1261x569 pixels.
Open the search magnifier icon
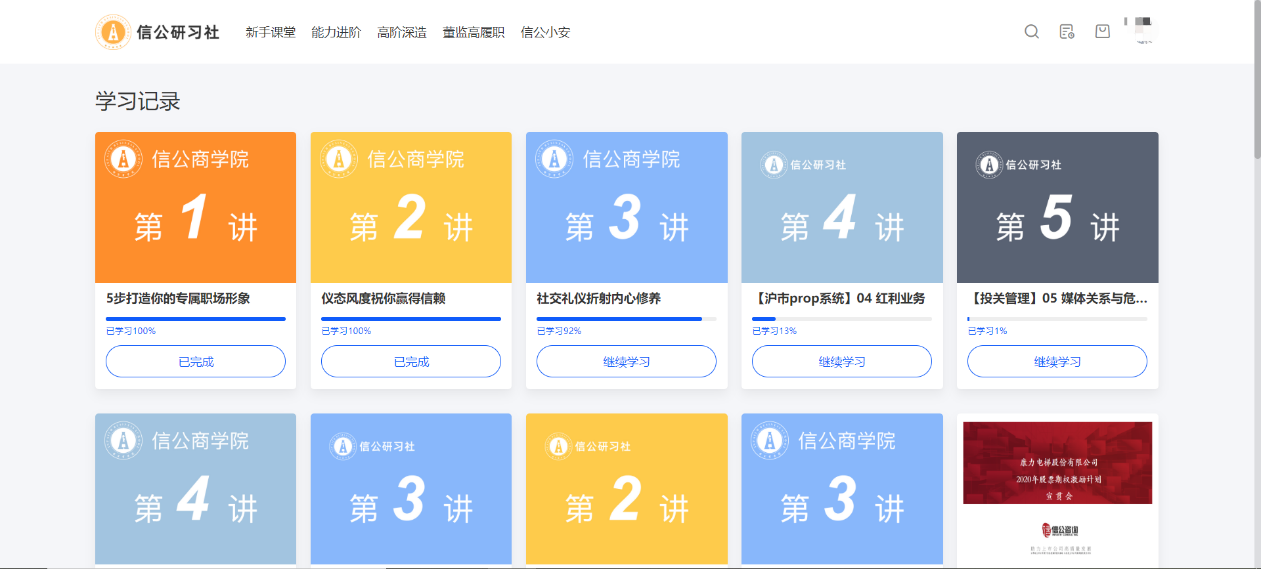(x=1032, y=31)
